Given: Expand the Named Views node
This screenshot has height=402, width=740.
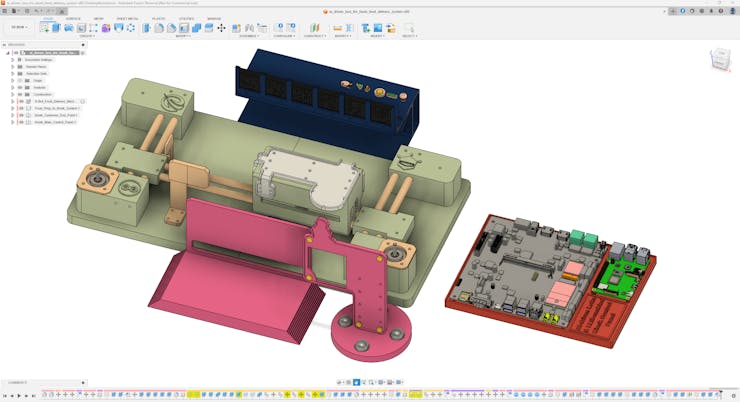Looking at the screenshot, I should coord(13,66).
